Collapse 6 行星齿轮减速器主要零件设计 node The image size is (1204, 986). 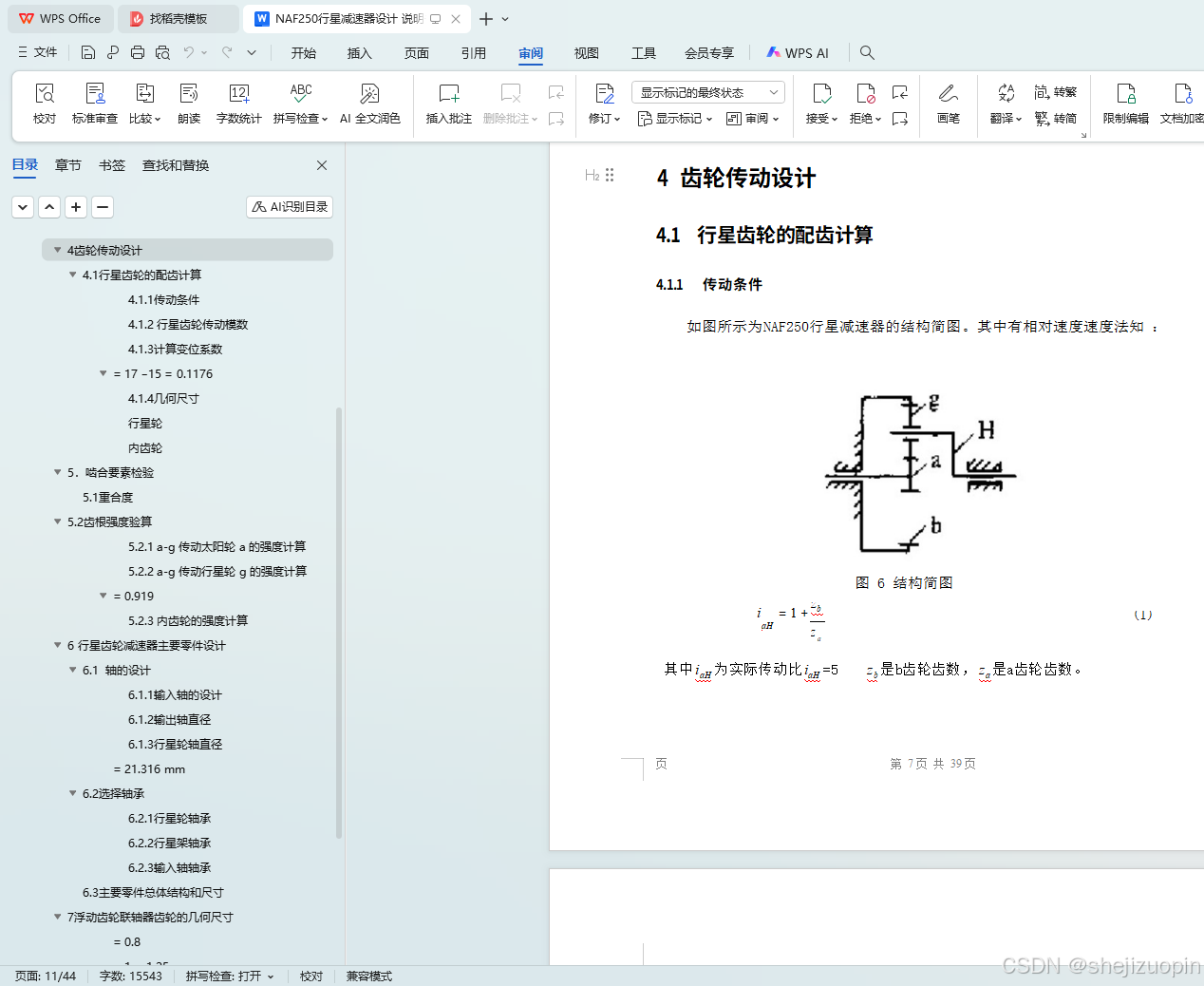coord(58,645)
